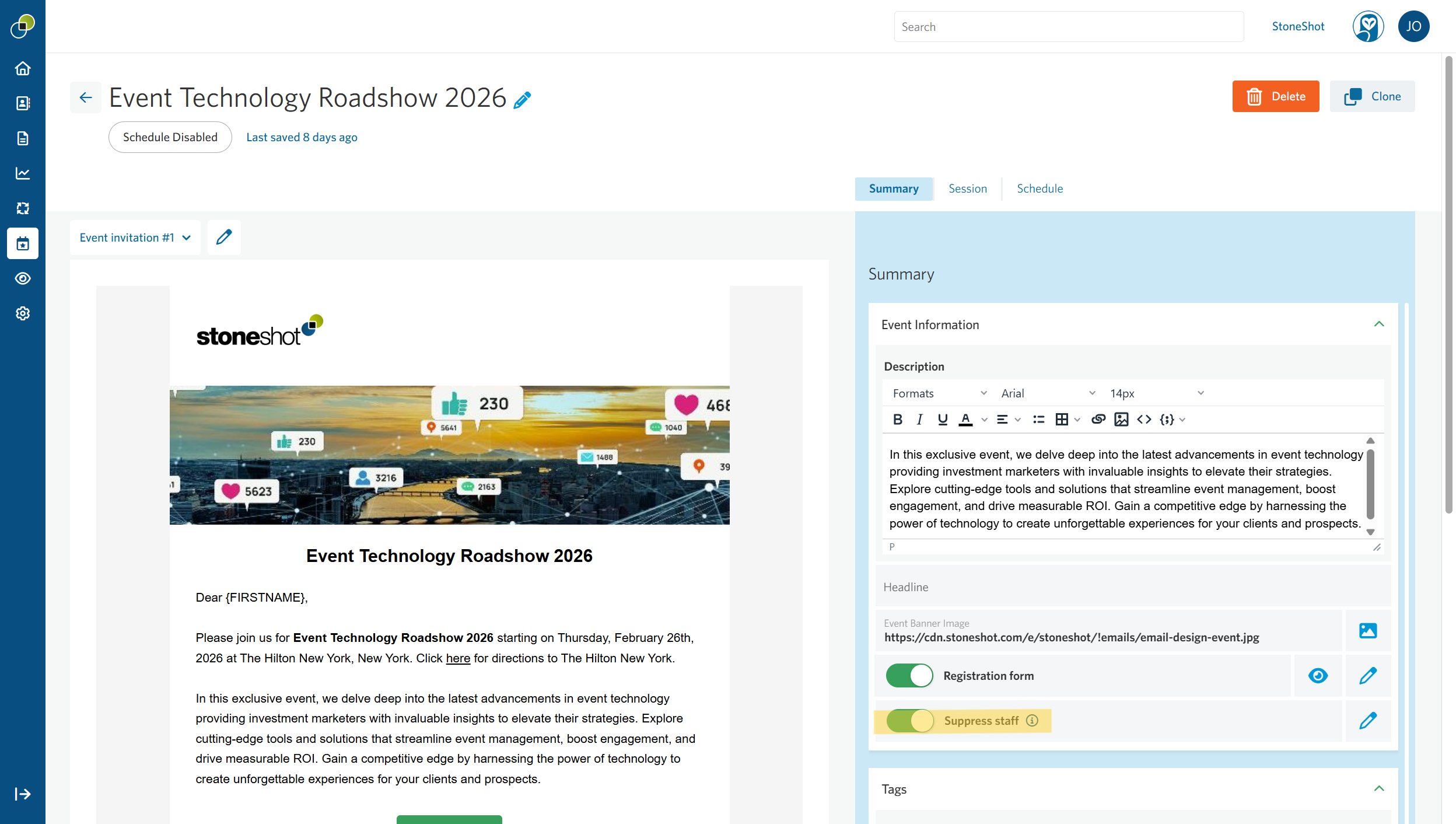1456x824 pixels.
Task: Go back with the left arrow
Action: tap(86, 97)
